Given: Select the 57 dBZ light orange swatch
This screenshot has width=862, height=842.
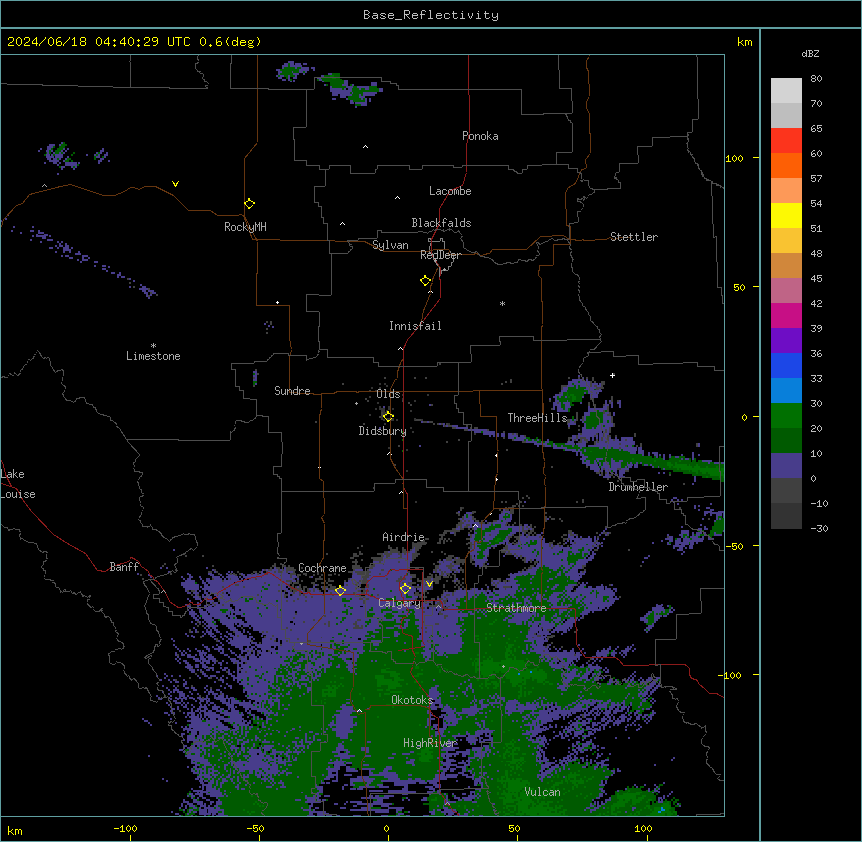Looking at the screenshot, I should click(x=786, y=190).
